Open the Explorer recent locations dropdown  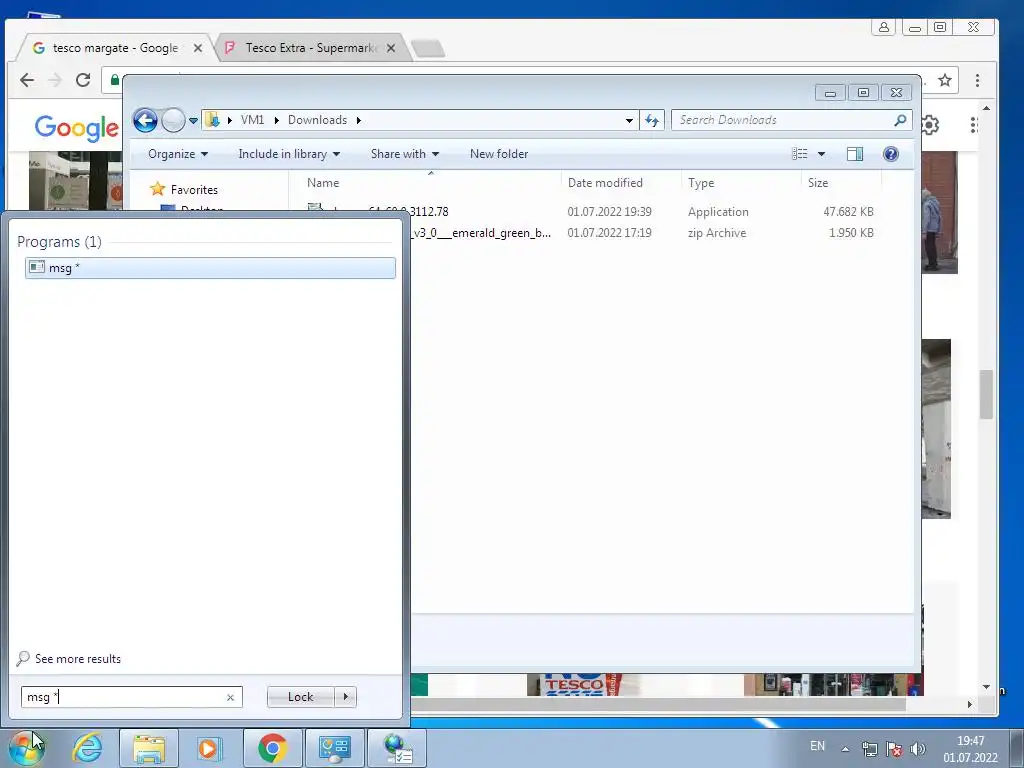click(x=193, y=120)
